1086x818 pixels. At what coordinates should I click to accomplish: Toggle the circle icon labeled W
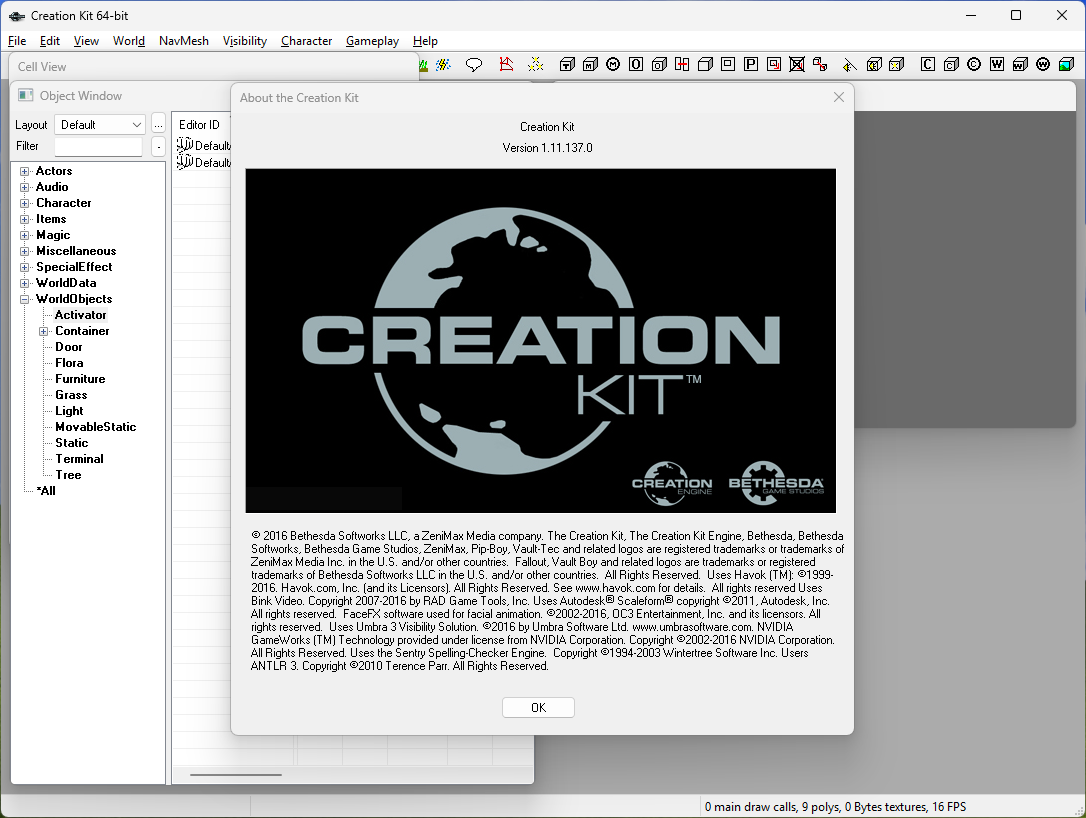coord(1043,64)
